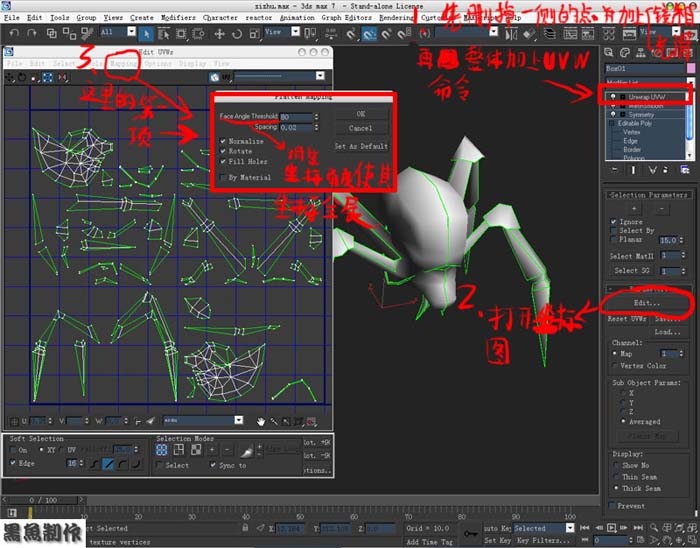Select Thin Seam display option

coord(616,477)
